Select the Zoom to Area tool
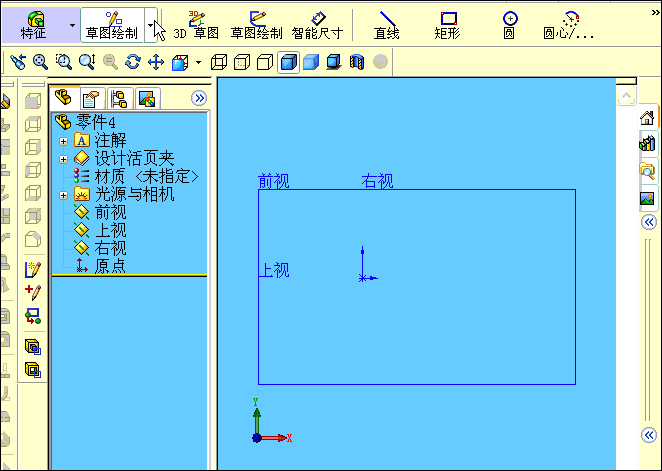This screenshot has width=662, height=471. (64, 62)
